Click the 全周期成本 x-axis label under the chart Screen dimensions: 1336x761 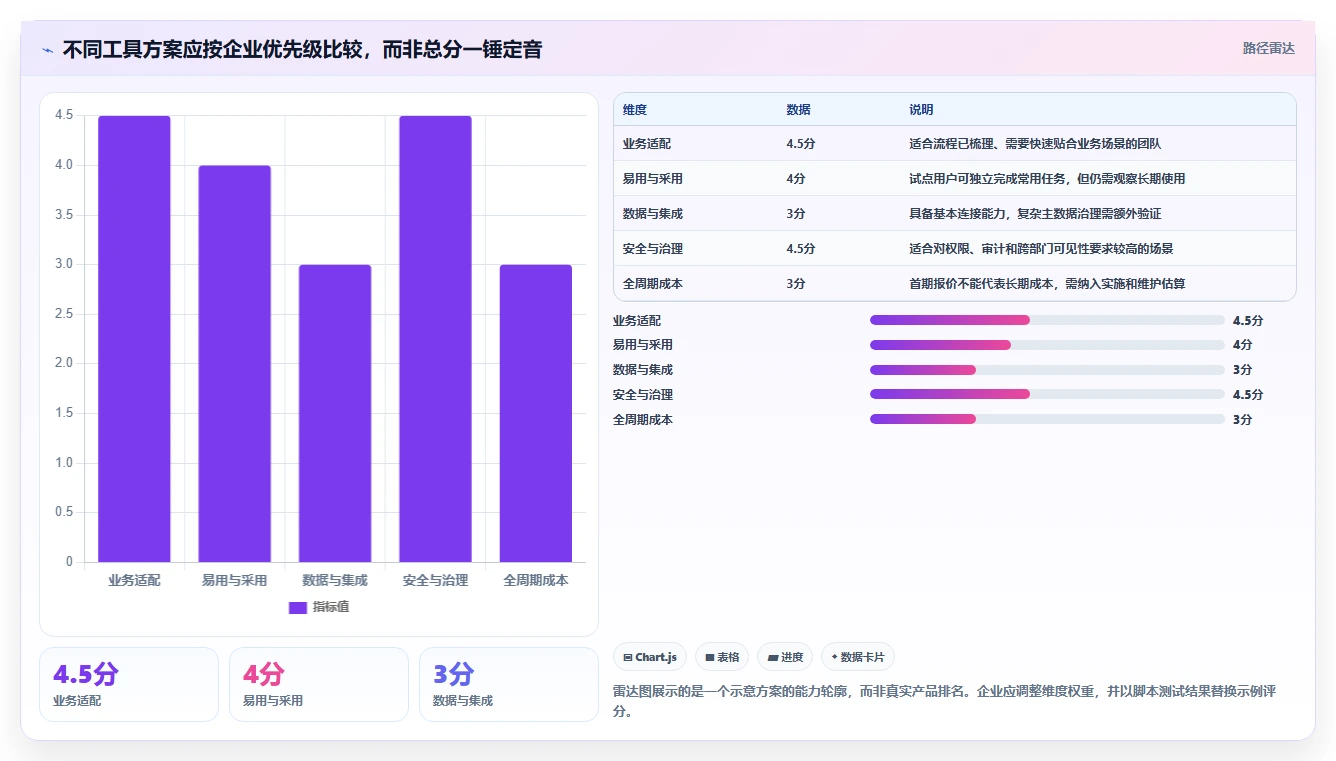tap(536, 580)
